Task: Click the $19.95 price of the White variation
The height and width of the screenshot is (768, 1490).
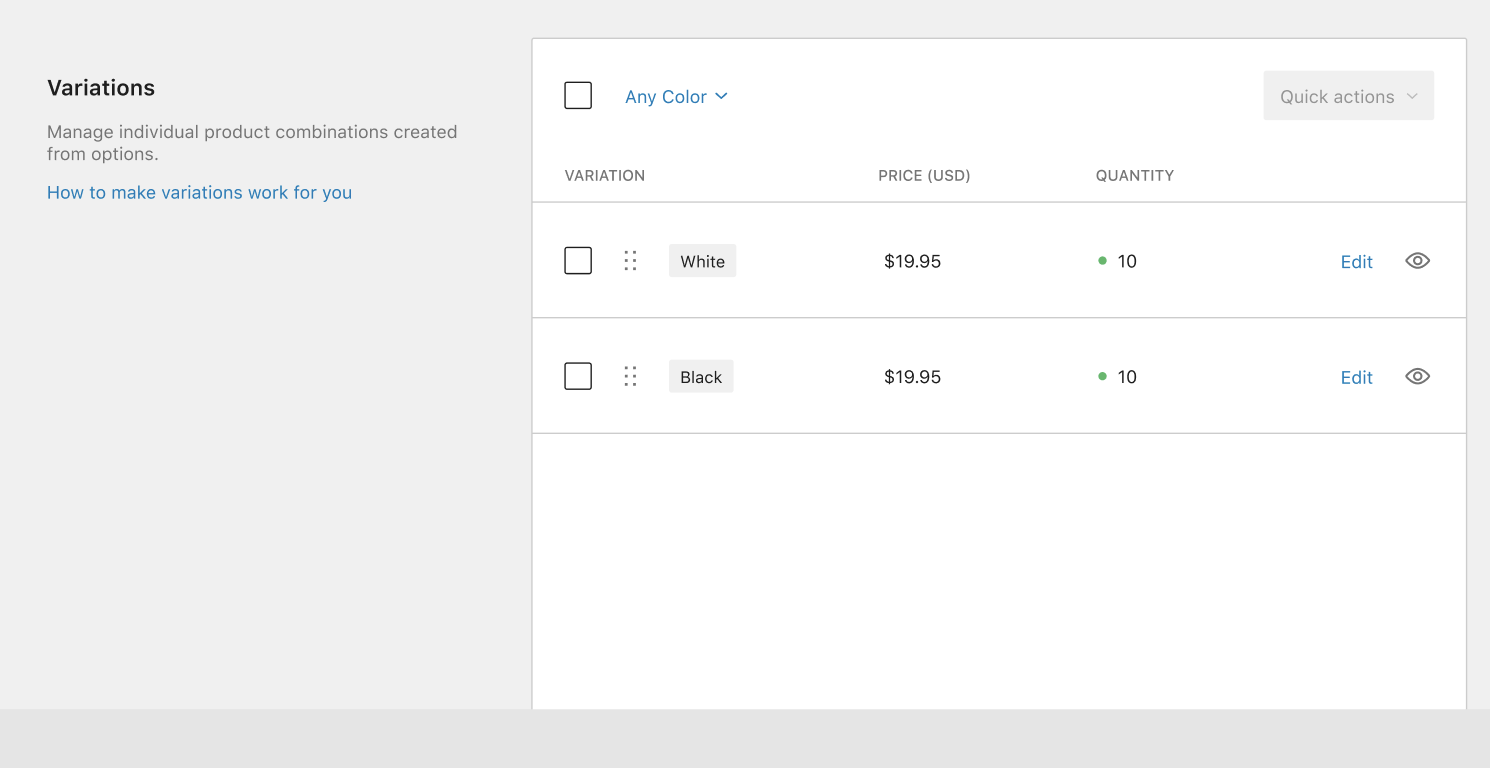Action: [912, 261]
